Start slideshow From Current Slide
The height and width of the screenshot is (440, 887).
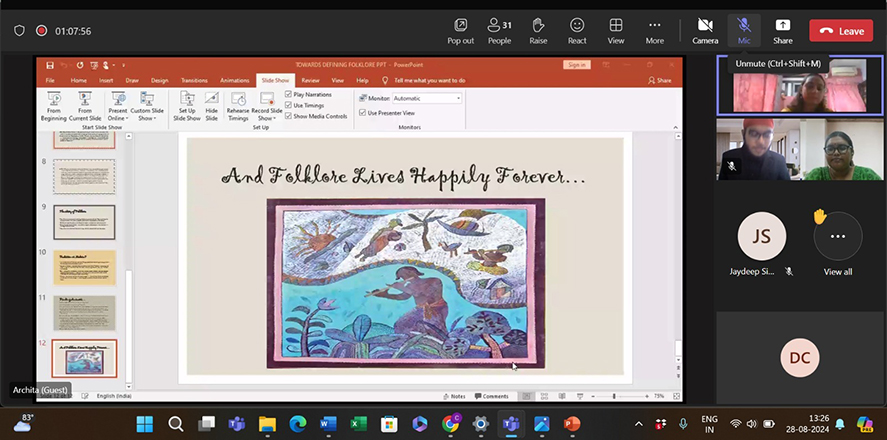85,106
